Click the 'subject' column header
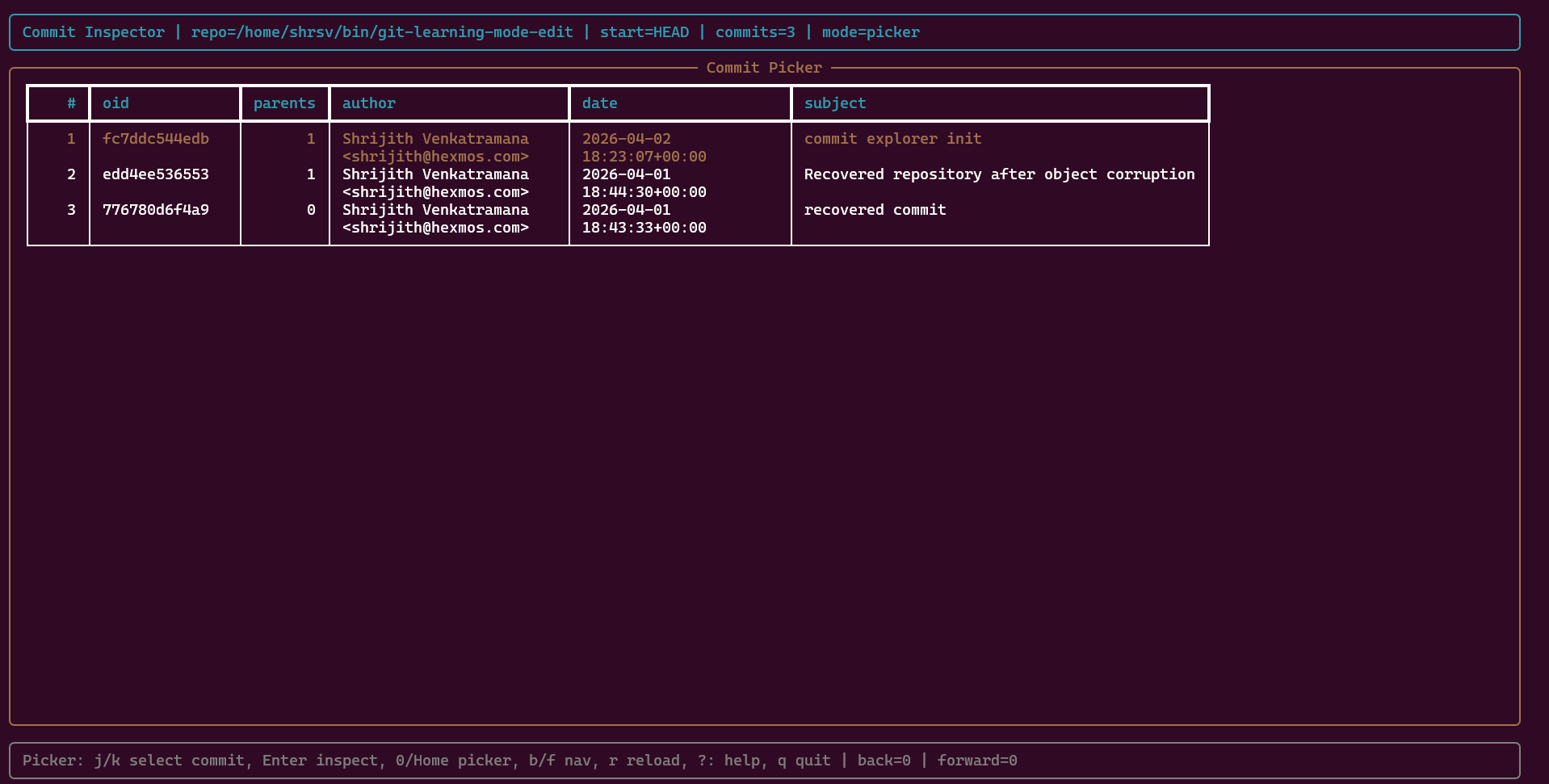The width and height of the screenshot is (1549, 784). (x=835, y=103)
